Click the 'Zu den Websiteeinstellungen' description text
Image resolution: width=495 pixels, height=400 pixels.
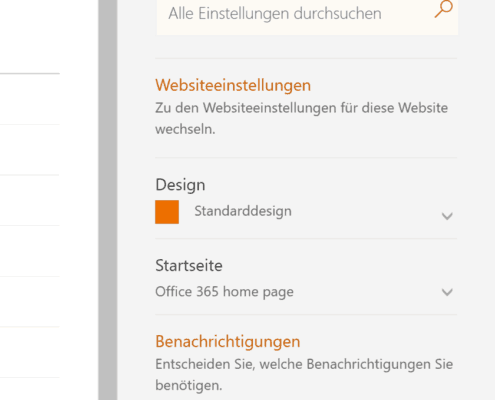301,118
